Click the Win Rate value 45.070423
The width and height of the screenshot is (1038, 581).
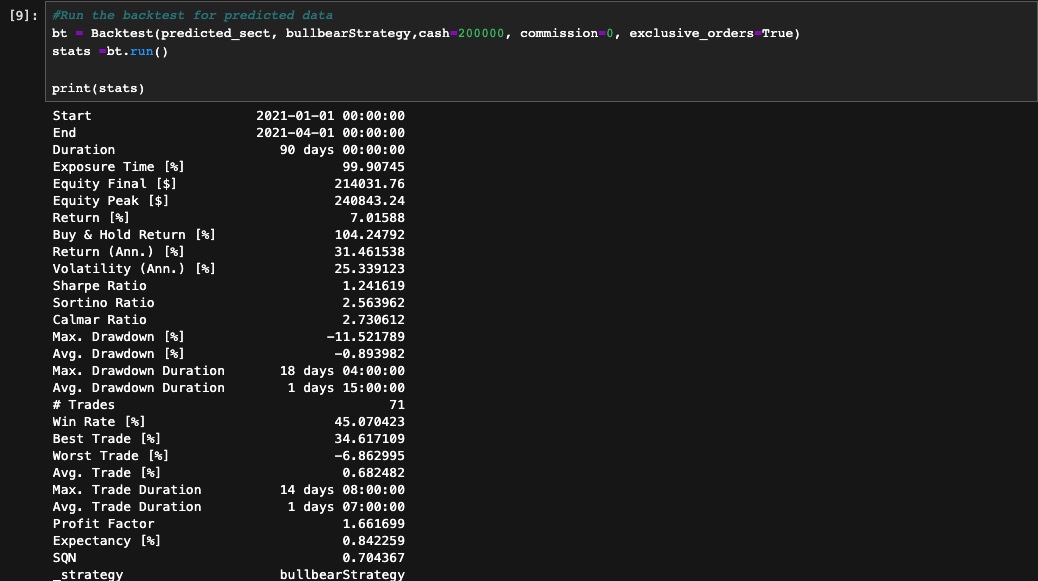click(369, 422)
